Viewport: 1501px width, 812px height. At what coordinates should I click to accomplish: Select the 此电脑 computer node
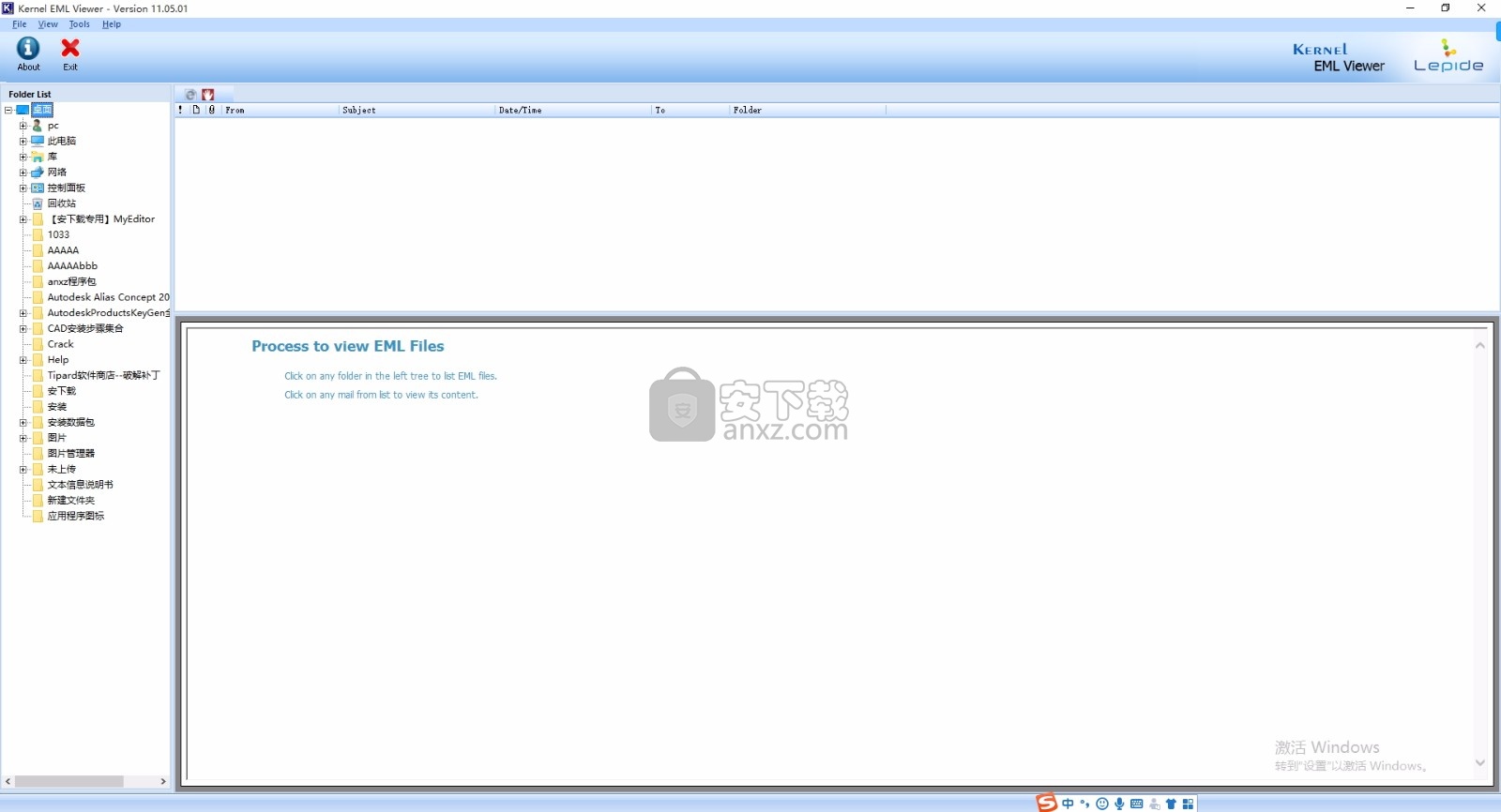click(62, 141)
